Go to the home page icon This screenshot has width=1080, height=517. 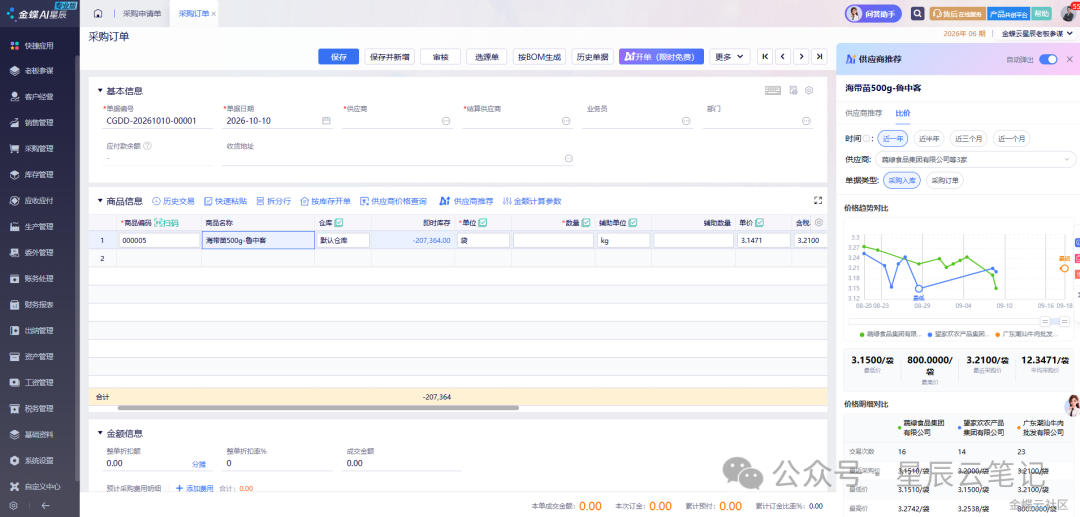[x=98, y=14]
